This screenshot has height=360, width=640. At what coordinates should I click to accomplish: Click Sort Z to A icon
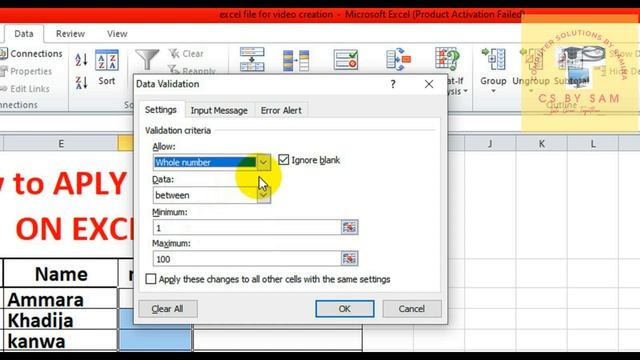coord(81,82)
